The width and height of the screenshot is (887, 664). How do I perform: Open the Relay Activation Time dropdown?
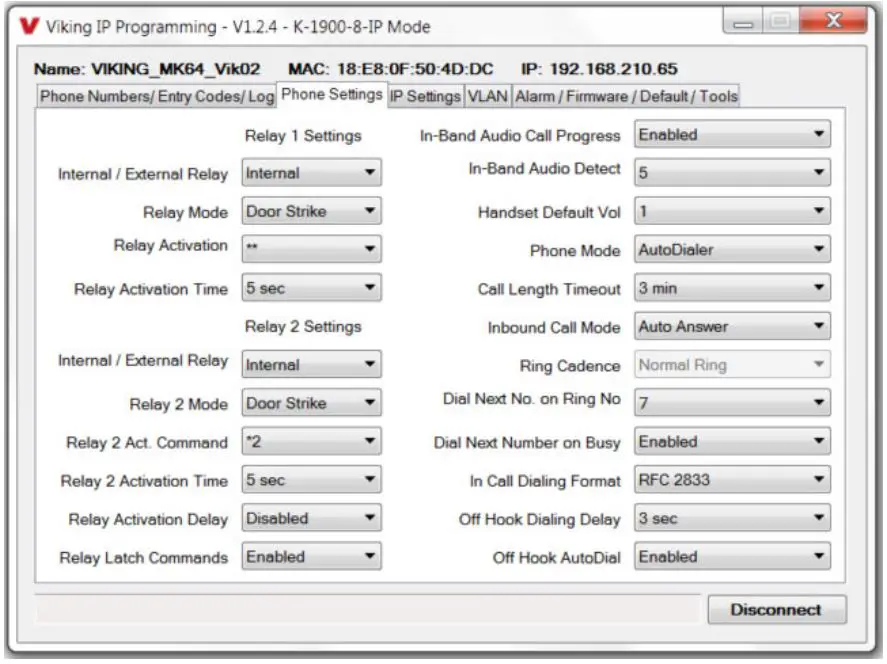click(312, 288)
